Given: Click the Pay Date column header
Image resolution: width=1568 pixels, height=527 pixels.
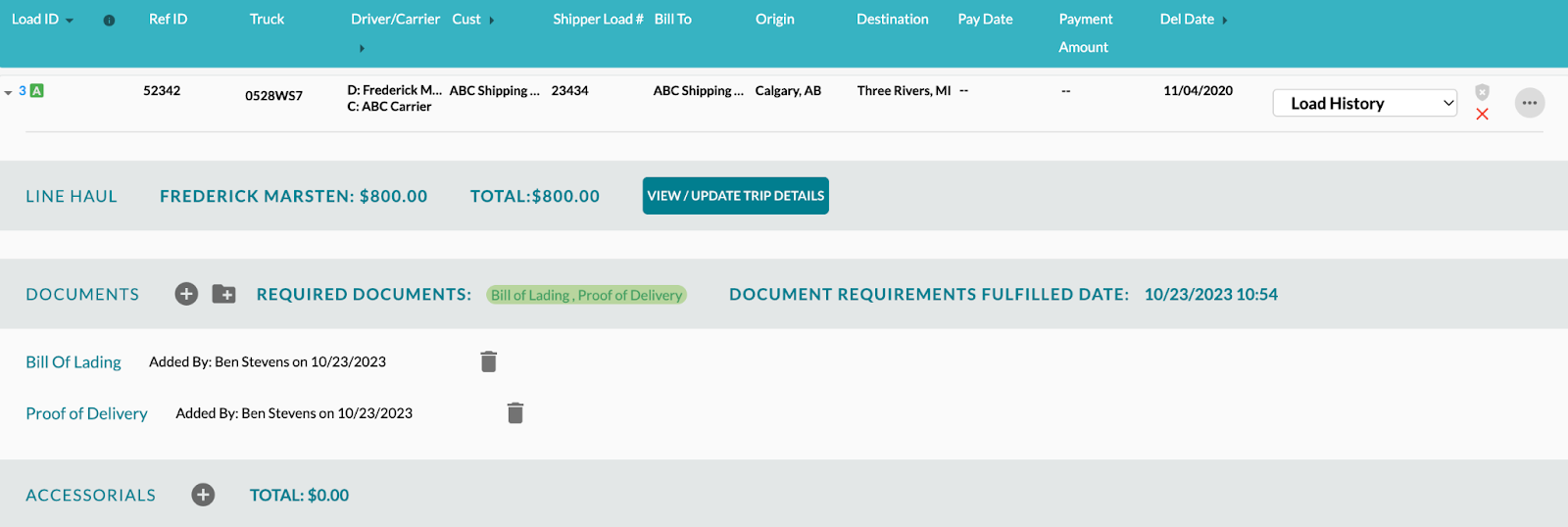Looking at the screenshot, I should [x=985, y=20].
